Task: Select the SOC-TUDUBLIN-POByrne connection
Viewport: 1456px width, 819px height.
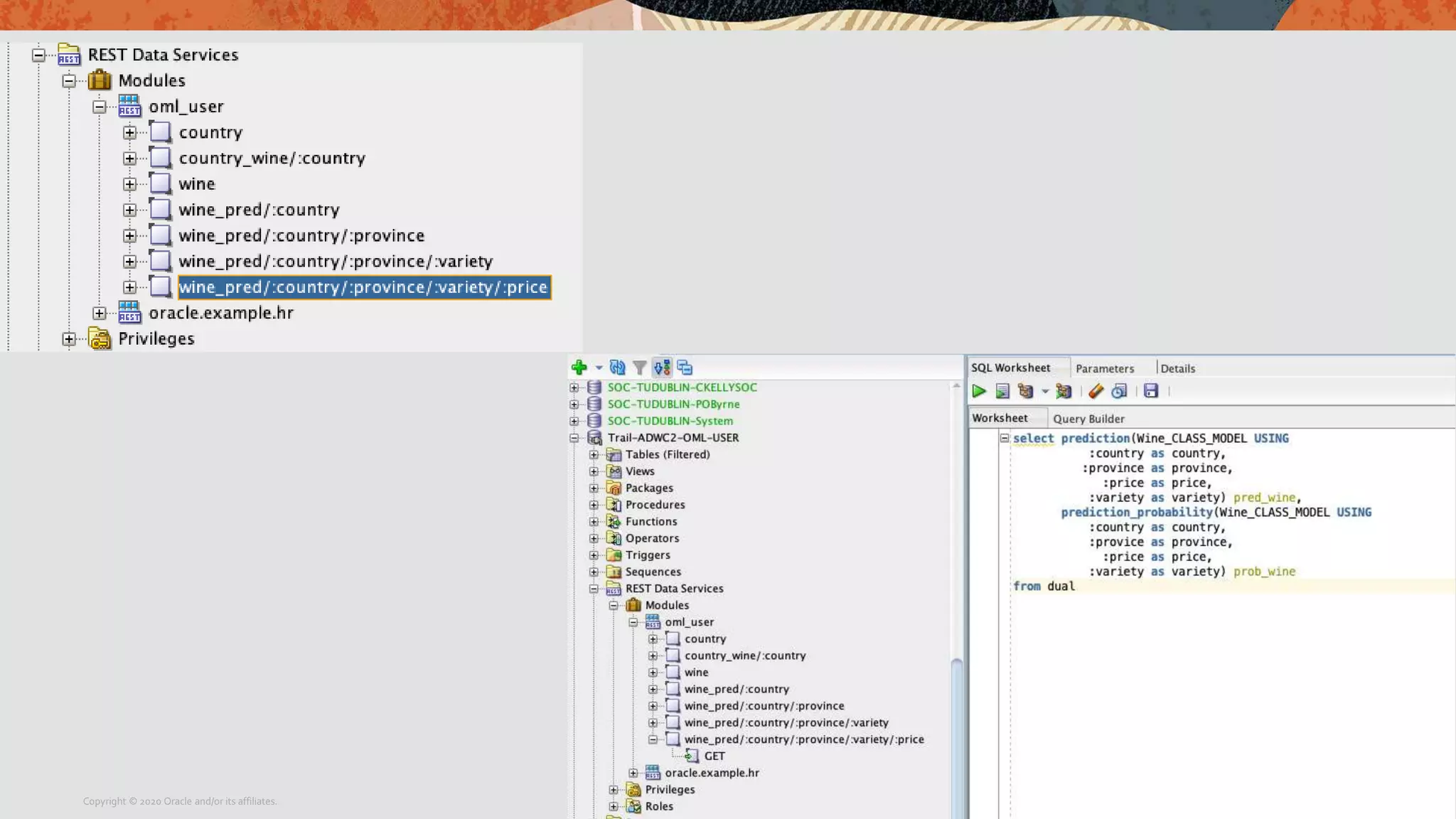Action: point(673,404)
